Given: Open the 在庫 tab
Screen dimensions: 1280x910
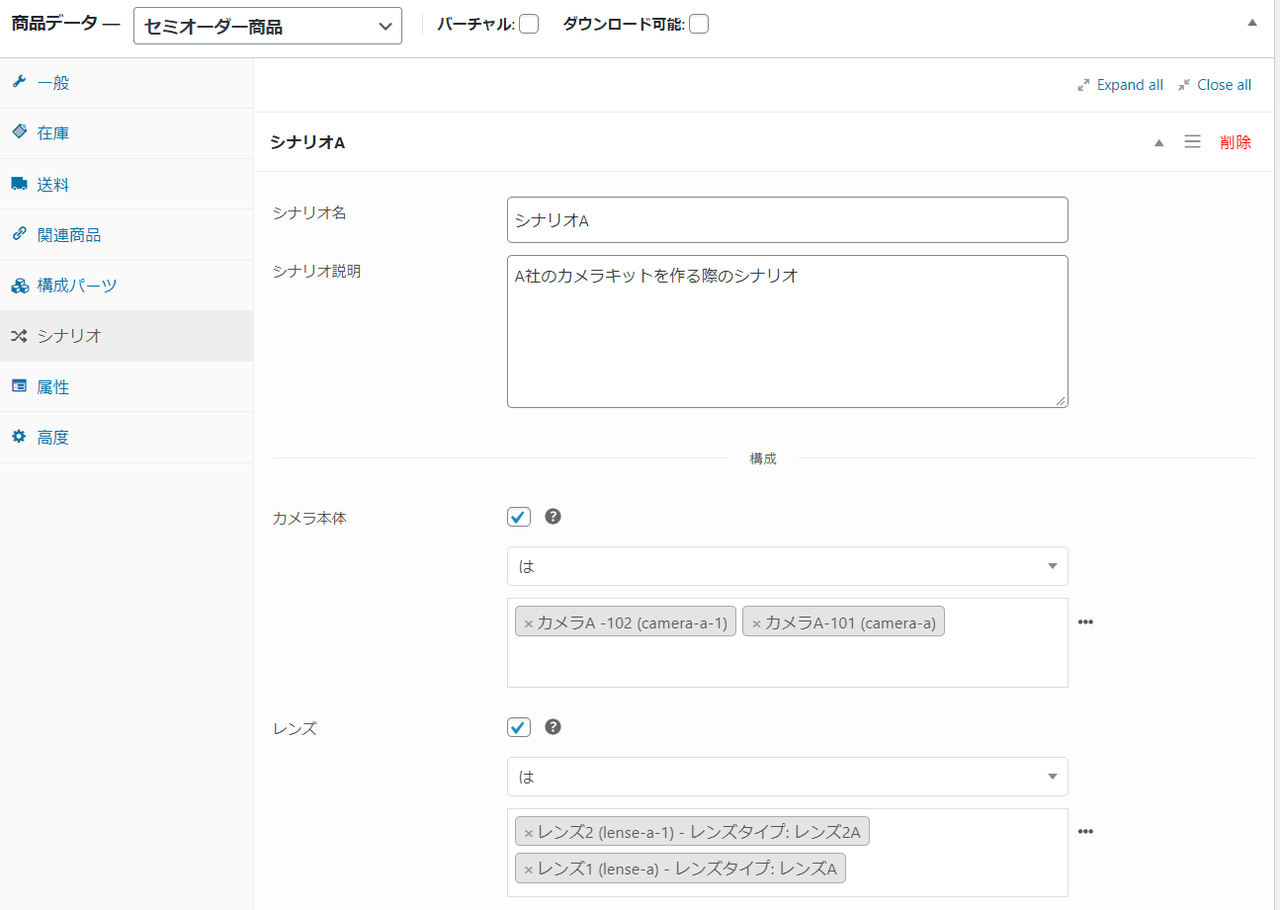Looking at the screenshot, I should pos(126,133).
